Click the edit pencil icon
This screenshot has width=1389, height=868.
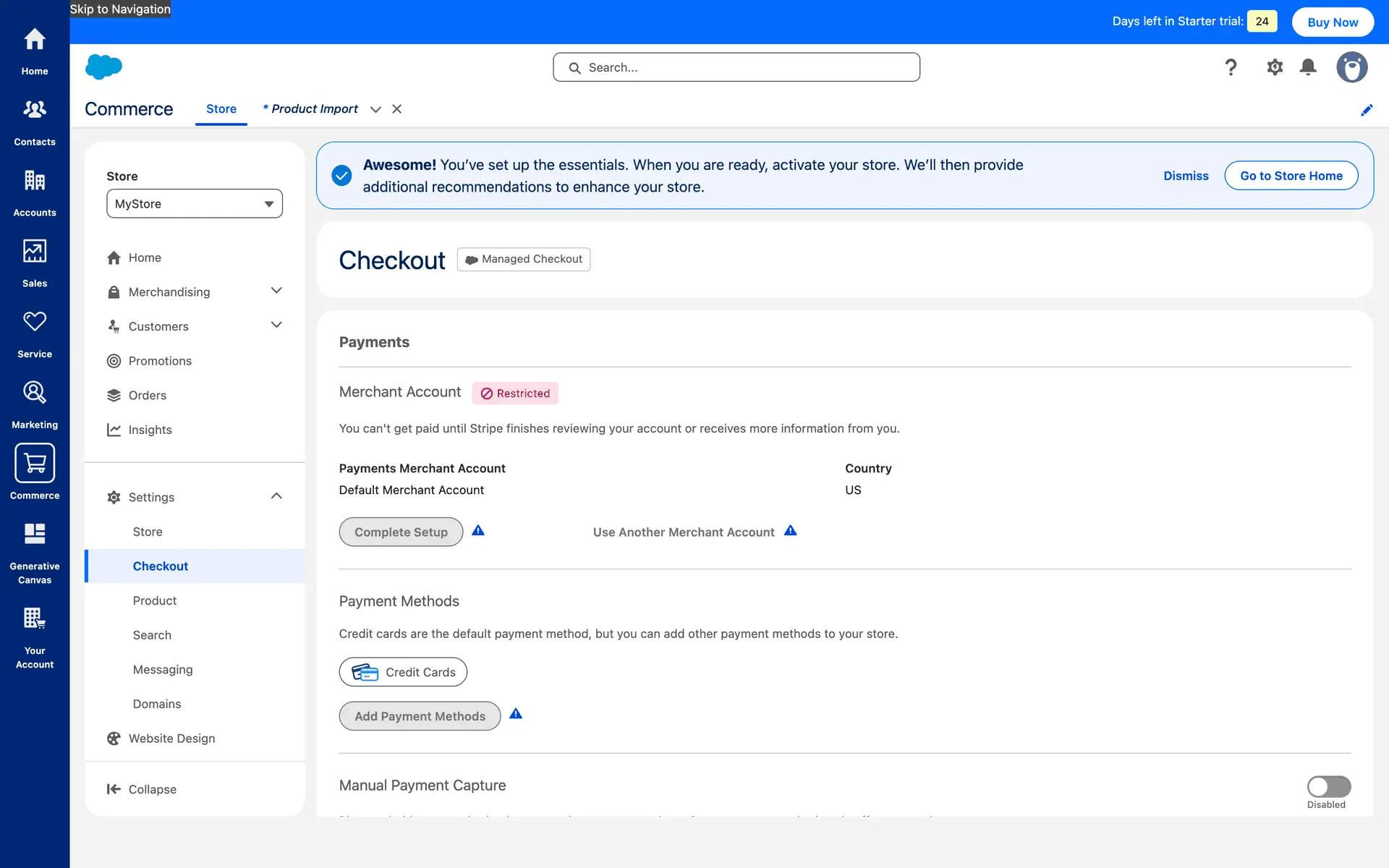click(x=1366, y=110)
